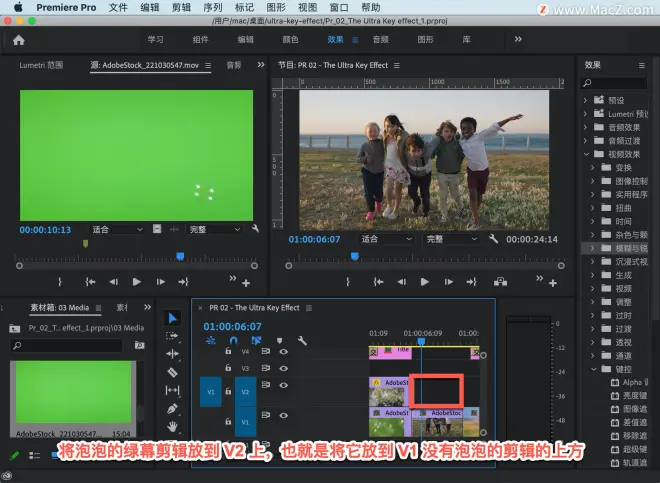This screenshot has height=483, width=660.
Task: Select the Razor tool
Action: [x=172, y=372]
